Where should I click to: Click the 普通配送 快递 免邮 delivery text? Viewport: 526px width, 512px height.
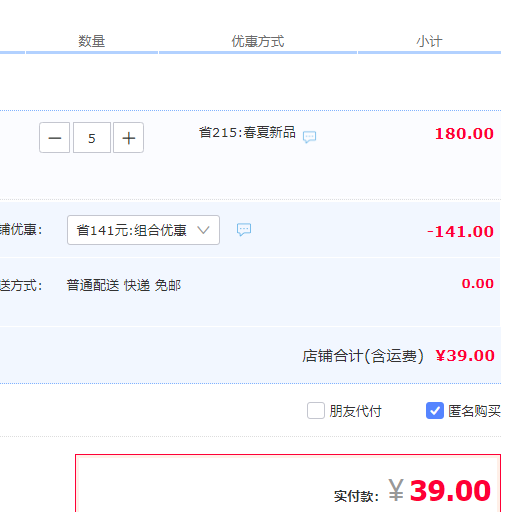point(124,286)
